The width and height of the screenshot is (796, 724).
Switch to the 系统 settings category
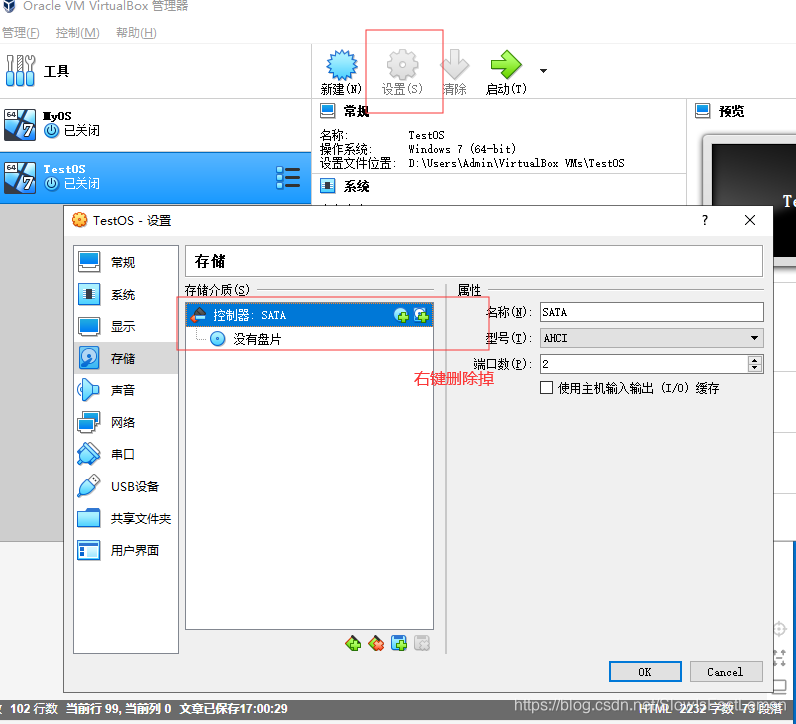[x=126, y=294]
